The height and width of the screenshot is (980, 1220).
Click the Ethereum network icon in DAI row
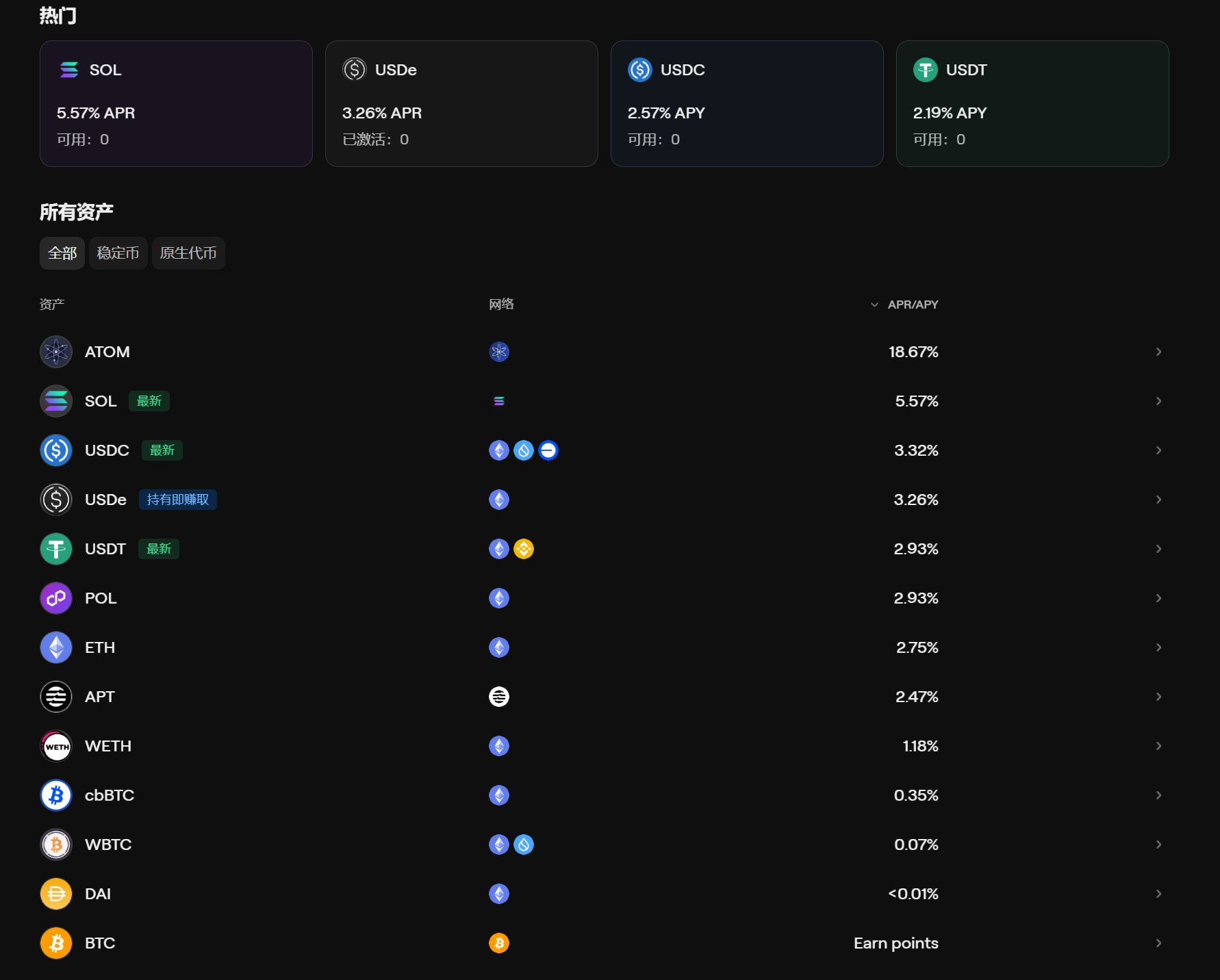pyautogui.click(x=499, y=894)
